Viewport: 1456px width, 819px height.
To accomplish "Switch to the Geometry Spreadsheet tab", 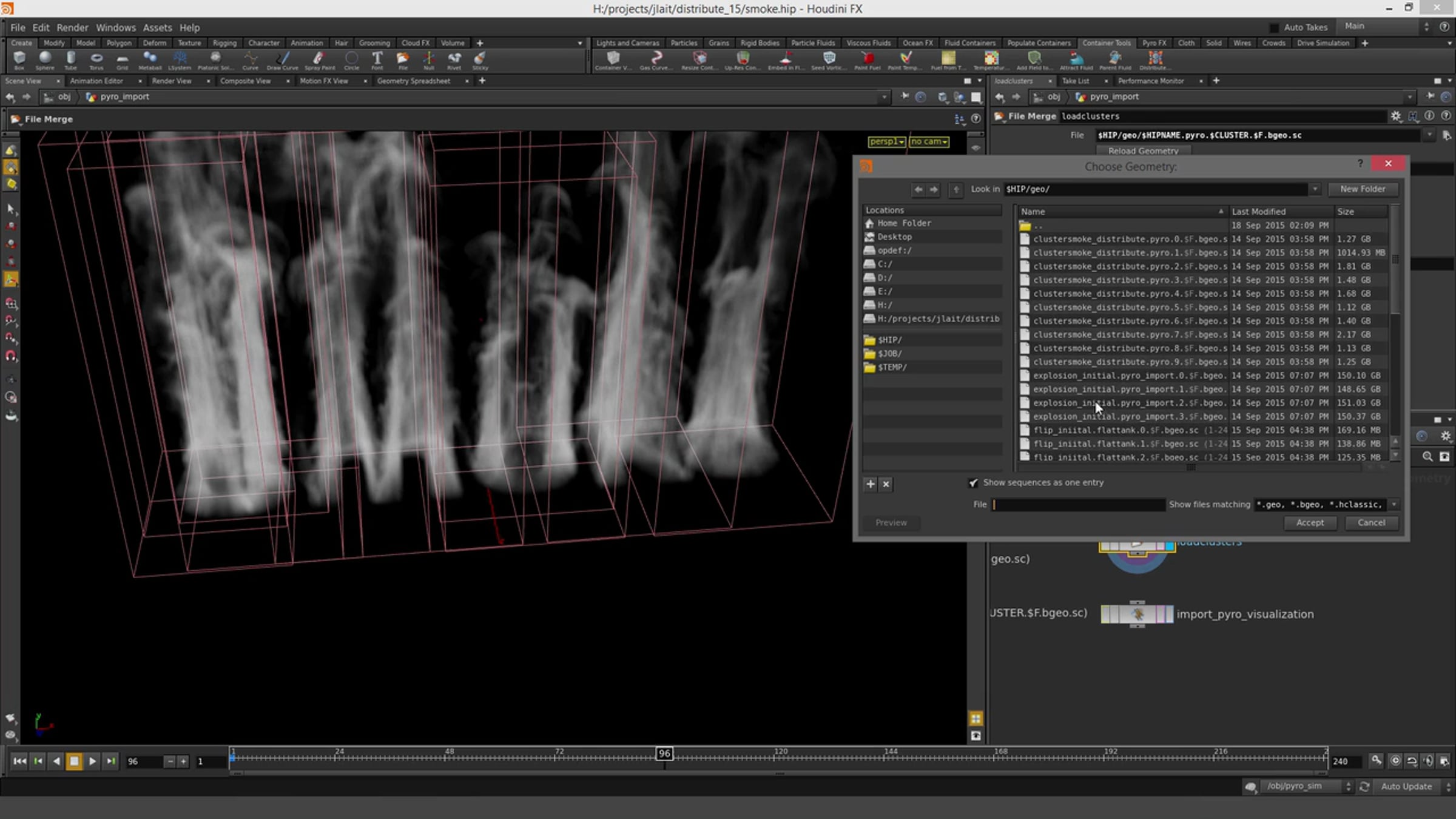I will click(x=414, y=81).
